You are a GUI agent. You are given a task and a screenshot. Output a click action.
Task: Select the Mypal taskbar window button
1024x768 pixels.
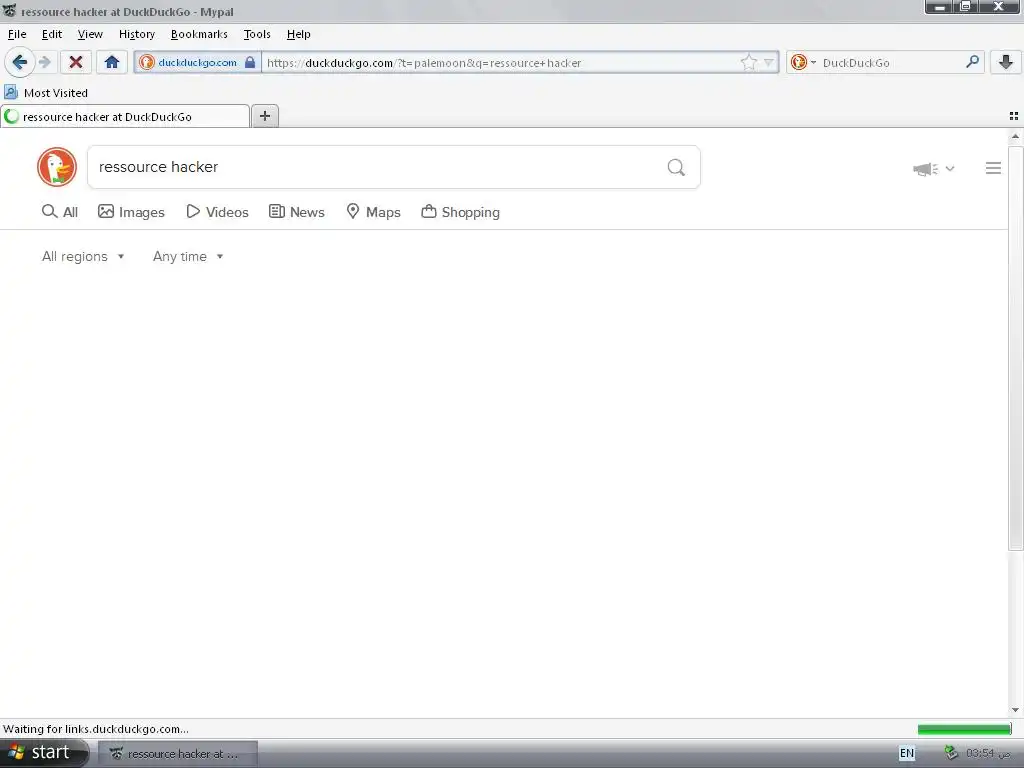pos(178,754)
